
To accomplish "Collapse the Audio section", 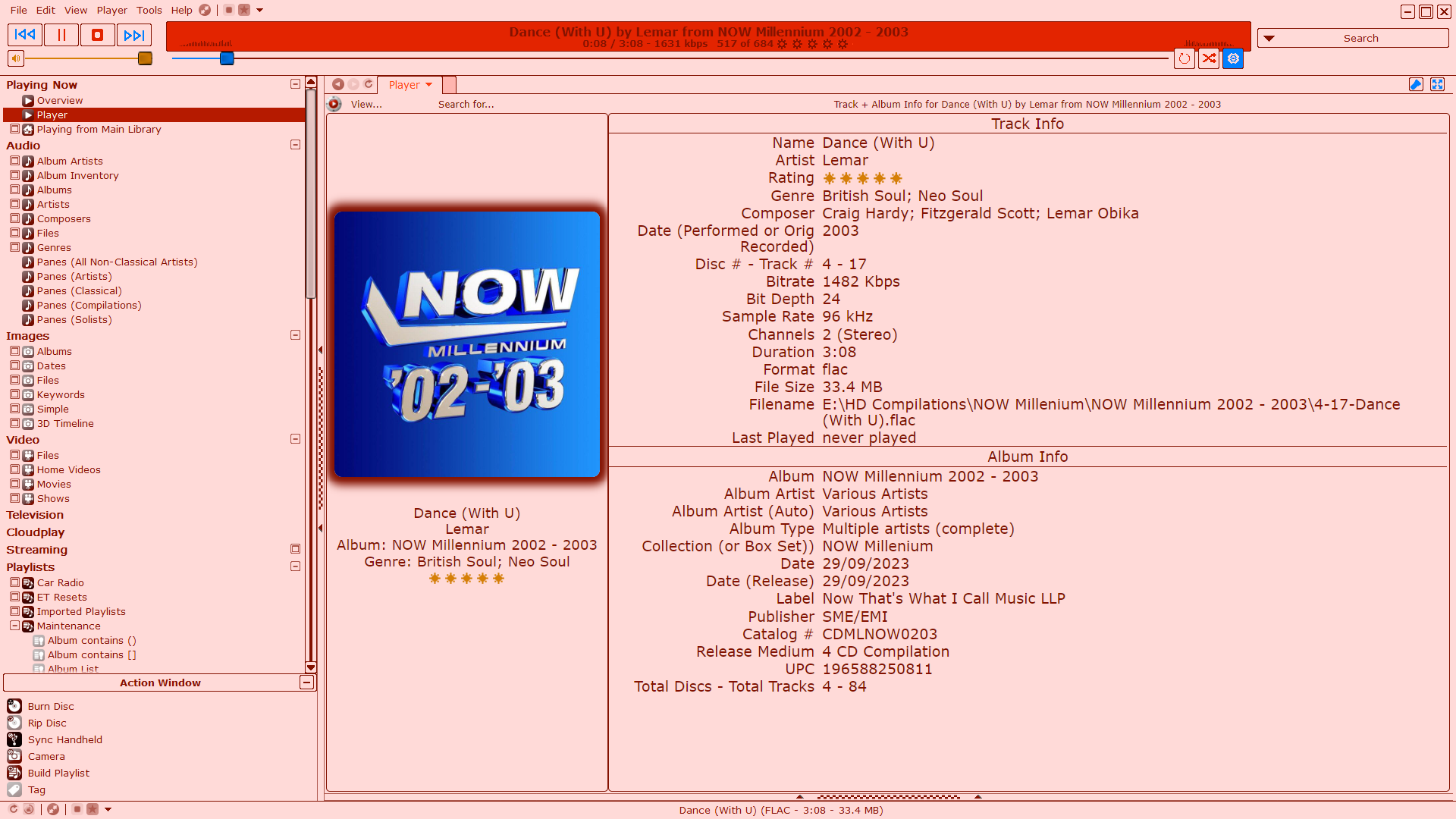I will (295, 145).
